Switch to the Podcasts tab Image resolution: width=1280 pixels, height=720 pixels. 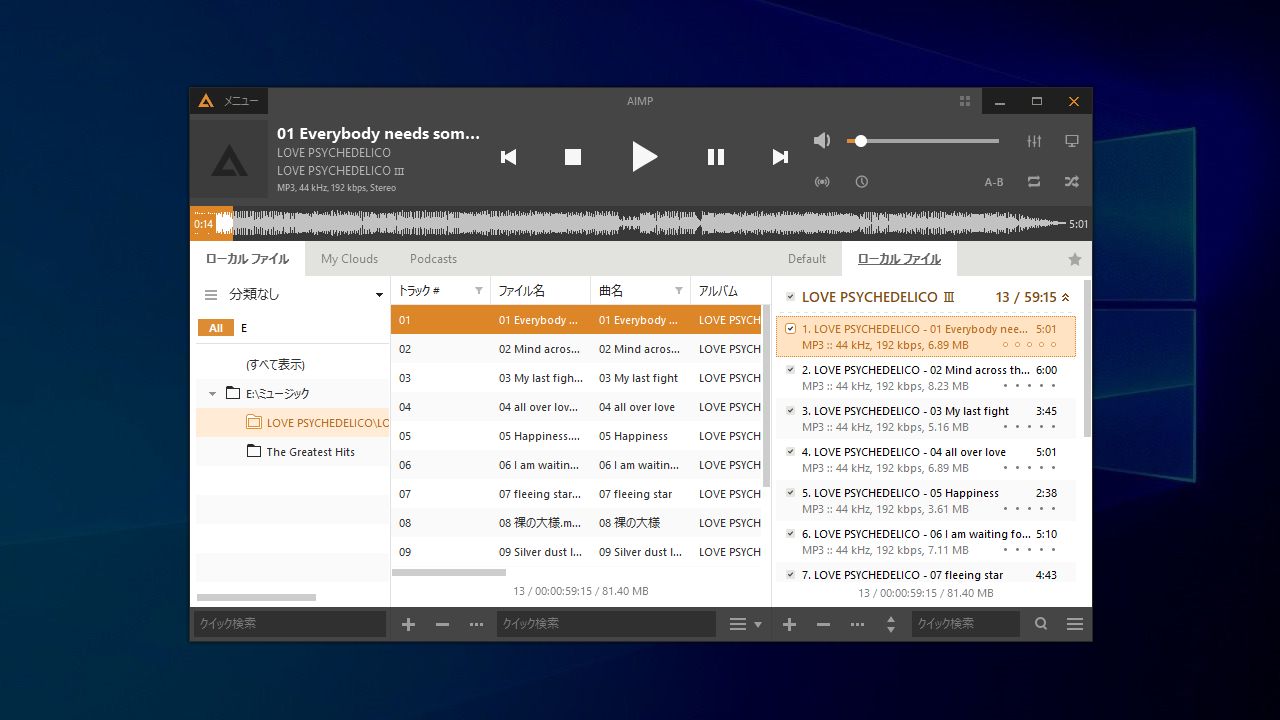(x=433, y=259)
